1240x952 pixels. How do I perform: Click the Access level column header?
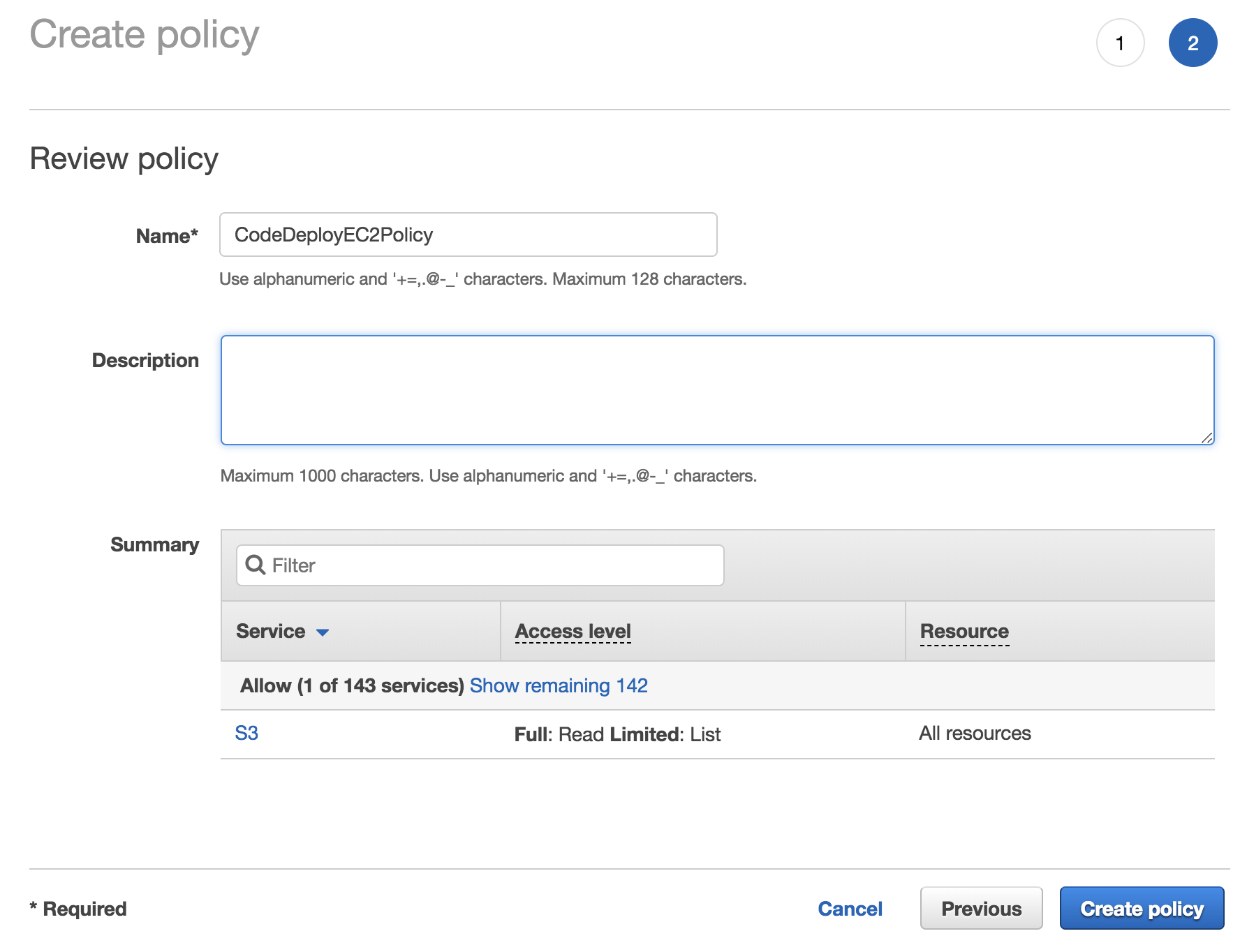click(573, 631)
